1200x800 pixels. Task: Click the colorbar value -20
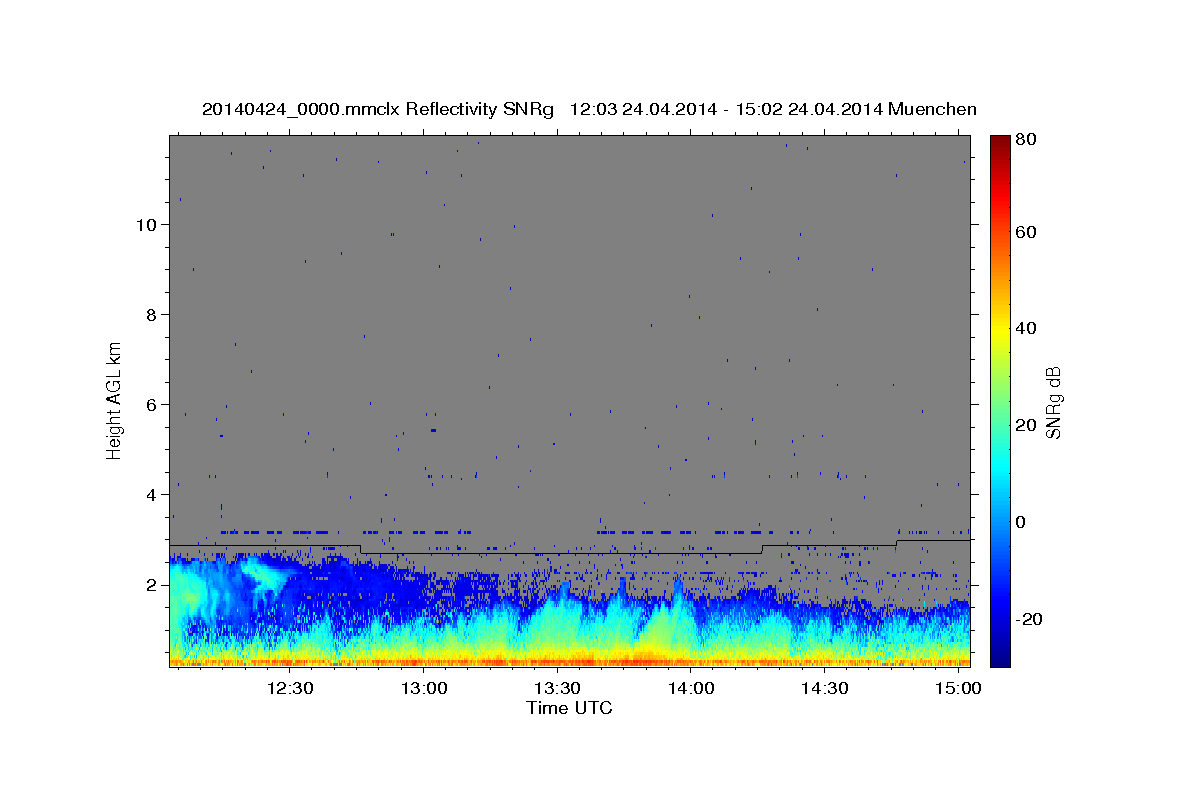1027,619
